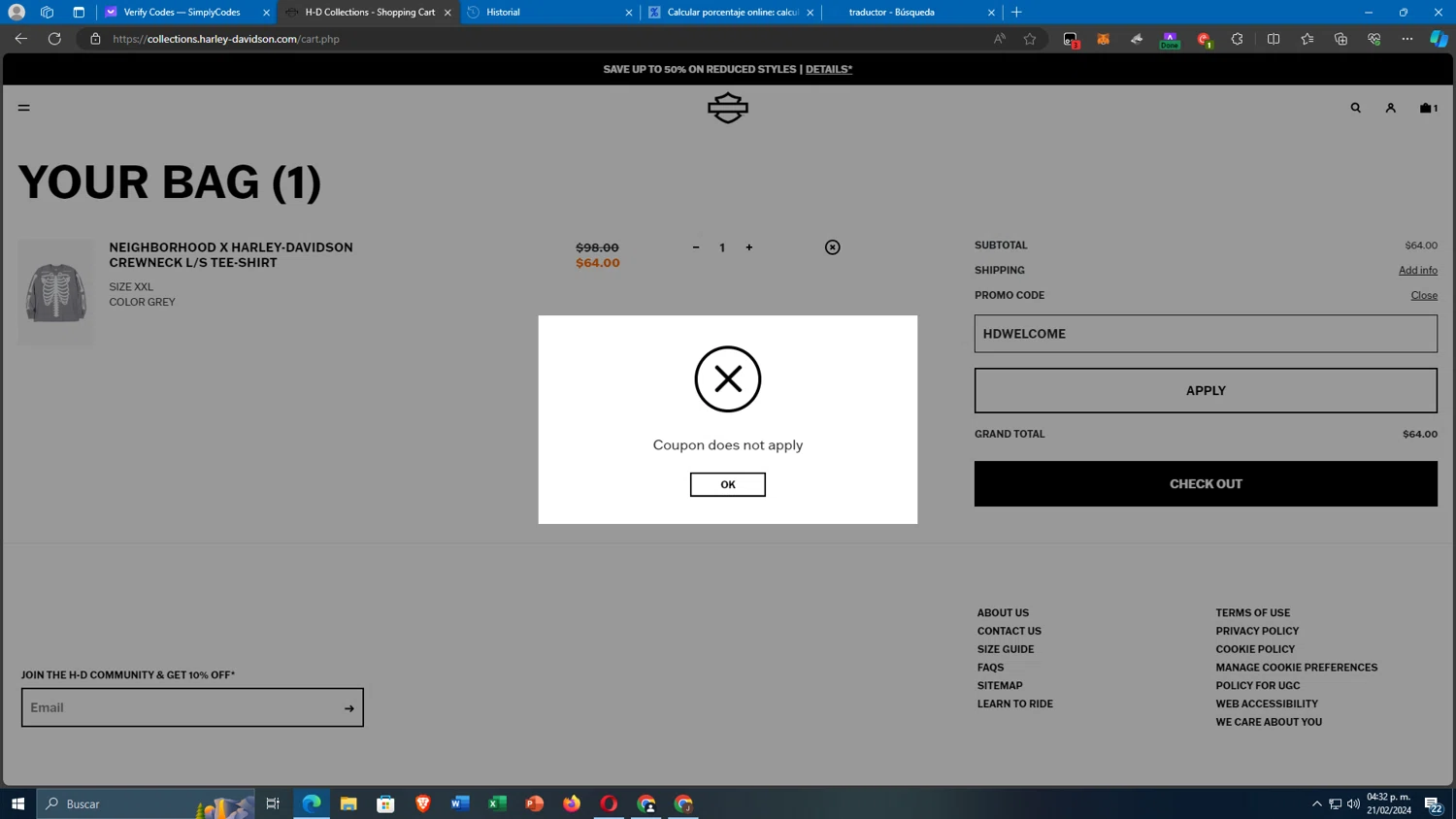Open Neighborhood x Harley-Davidson tee-shirt title
Screen dimensions: 1456x819
click(x=231, y=255)
